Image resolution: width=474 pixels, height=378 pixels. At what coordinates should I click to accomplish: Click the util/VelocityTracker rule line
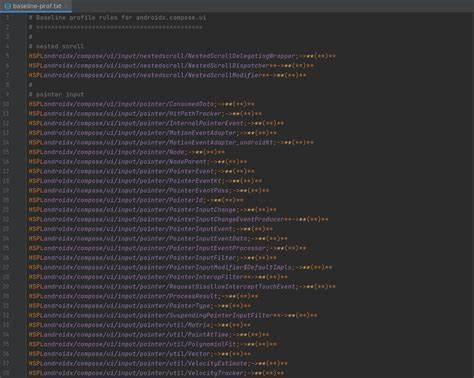tap(156, 373)
